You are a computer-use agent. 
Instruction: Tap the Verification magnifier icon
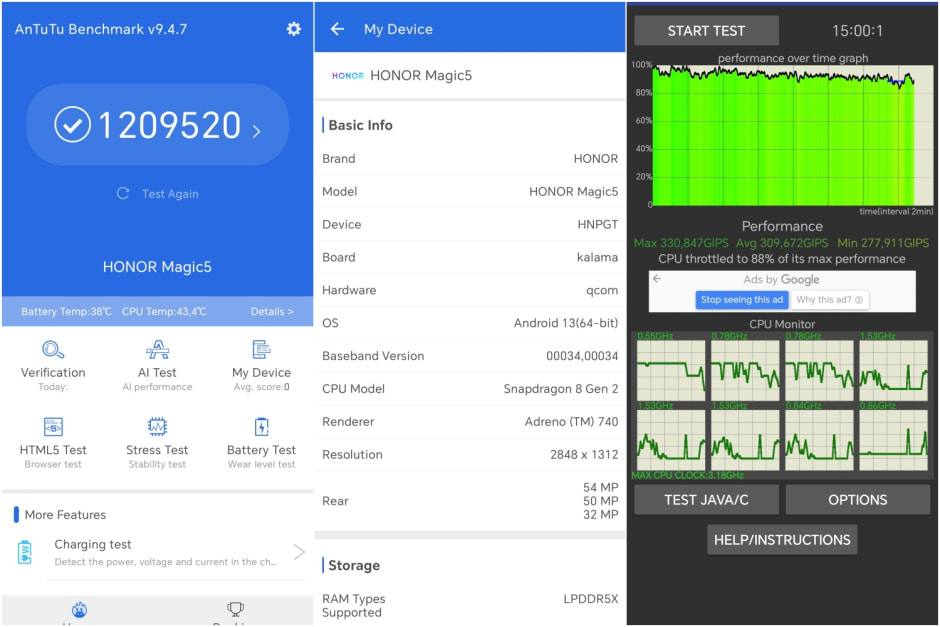click(x=53, y=350)
